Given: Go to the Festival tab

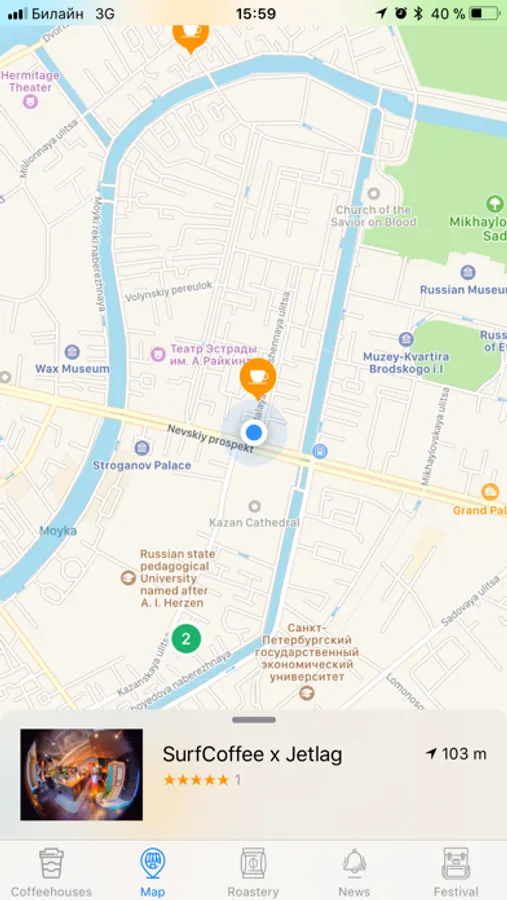Looking at the screenshot, I should [456, 871].
